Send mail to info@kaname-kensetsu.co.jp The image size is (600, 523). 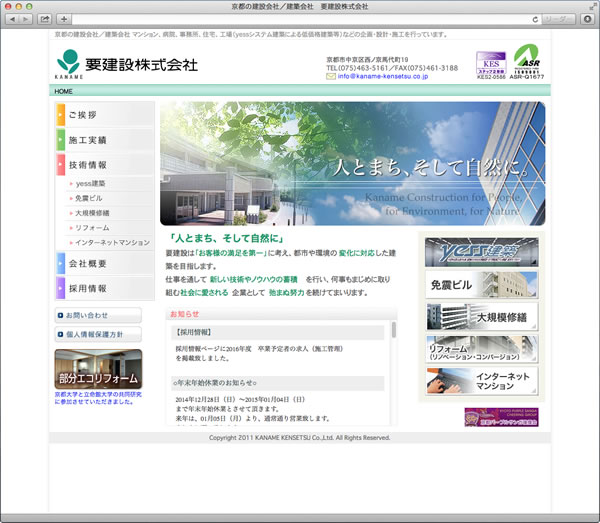click(x=383, y=76)
